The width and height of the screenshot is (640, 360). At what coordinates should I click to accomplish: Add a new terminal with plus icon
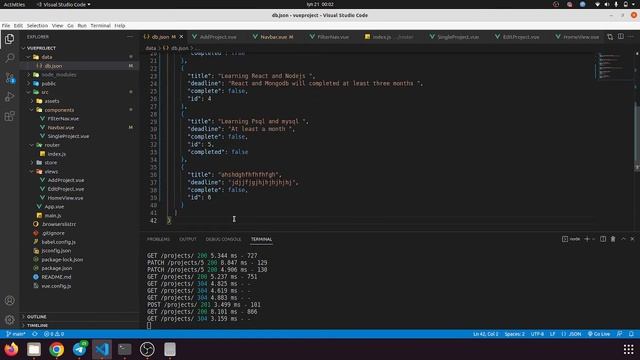click(x=587, y=239)
